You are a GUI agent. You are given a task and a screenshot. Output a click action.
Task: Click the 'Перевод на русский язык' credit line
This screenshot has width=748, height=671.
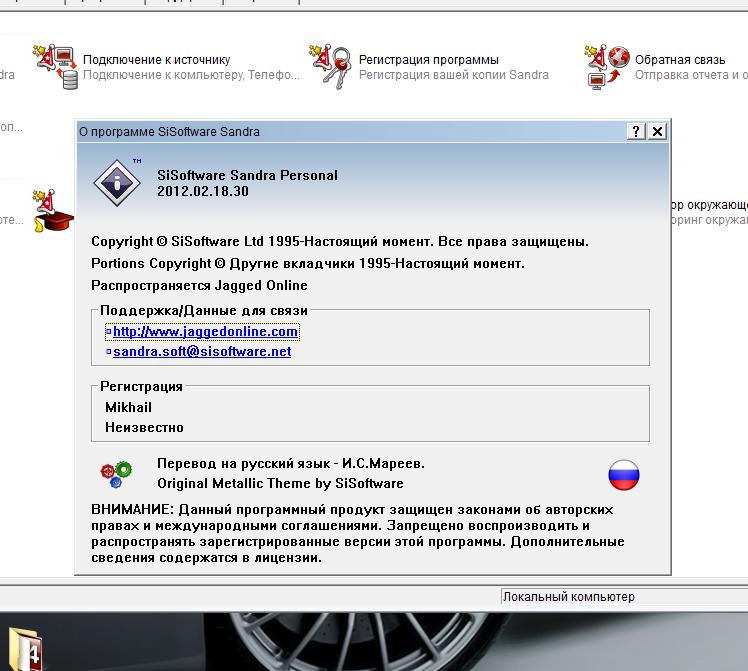(x=291, y=464)
